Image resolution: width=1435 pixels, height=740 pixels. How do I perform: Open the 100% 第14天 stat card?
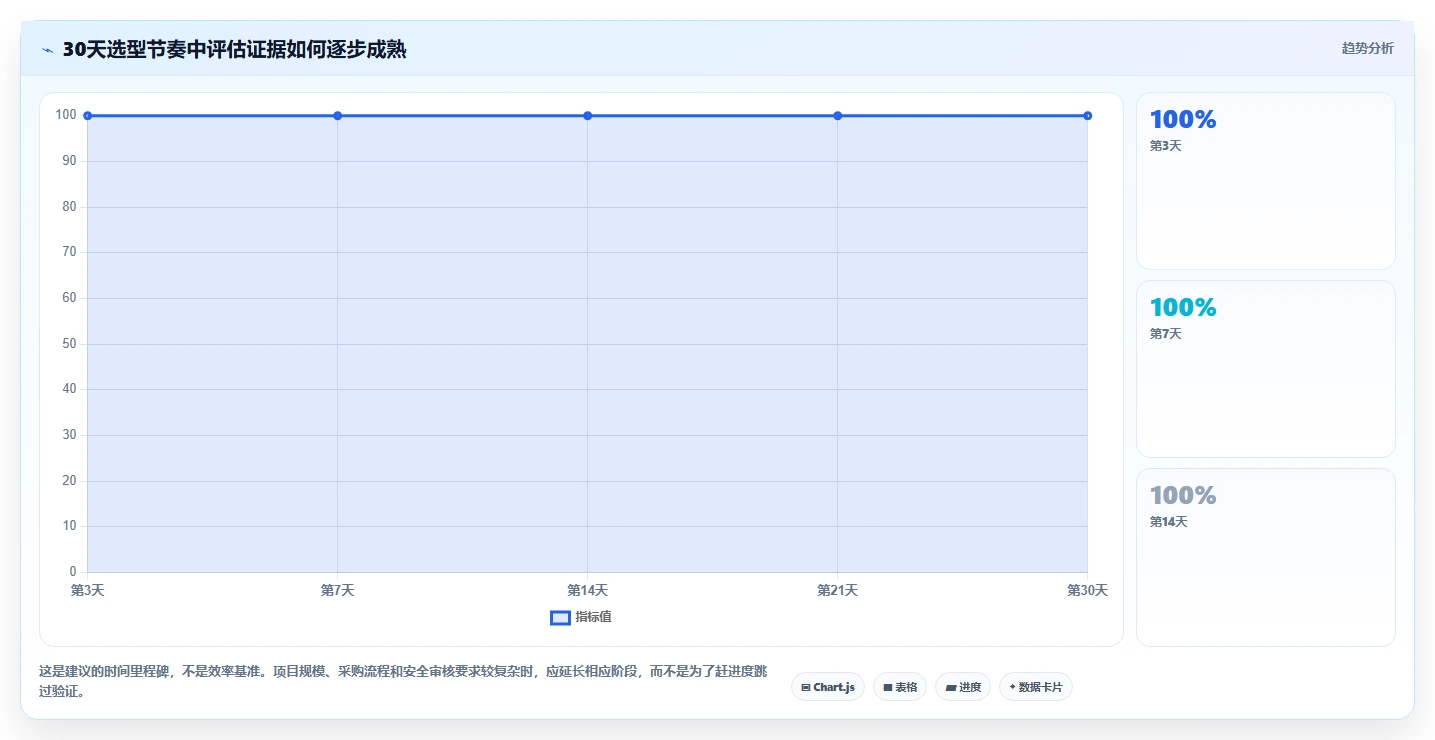click(x=1266, y=557)
